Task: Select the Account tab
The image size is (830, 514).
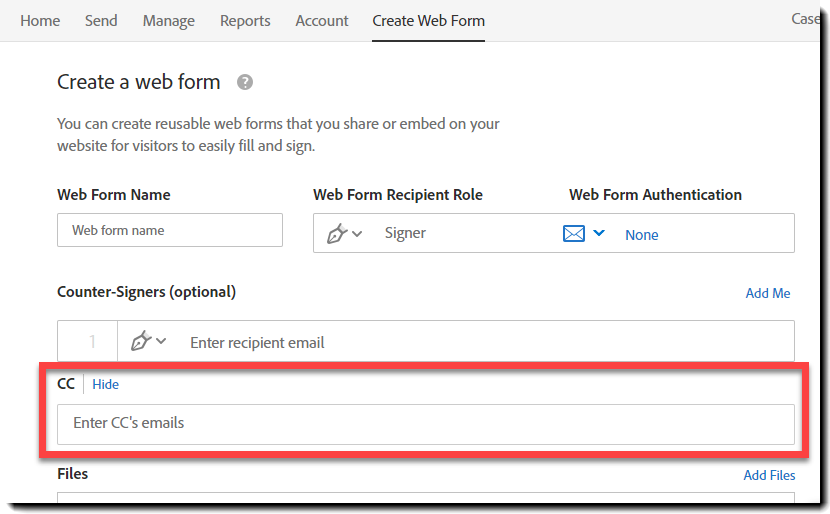Action: click(x=322, y=20)
